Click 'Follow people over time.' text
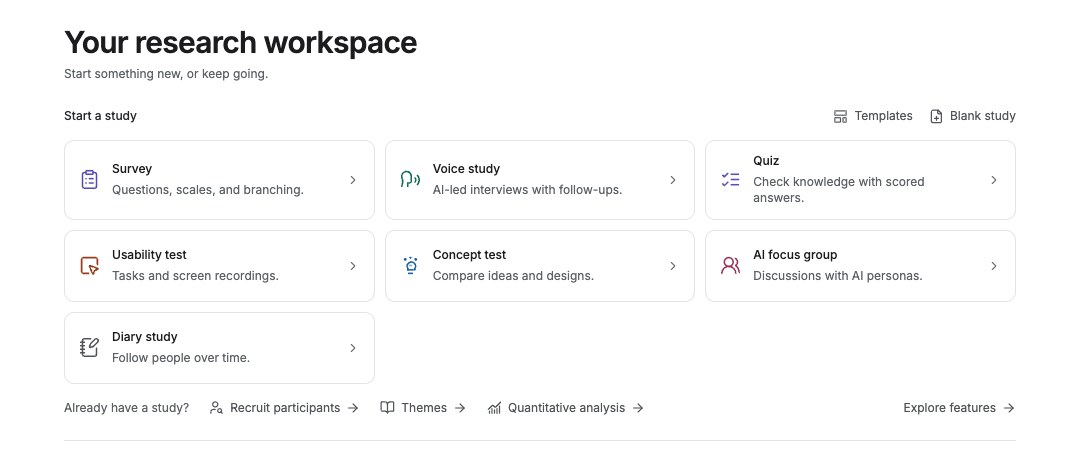 [x=181, y=358]
